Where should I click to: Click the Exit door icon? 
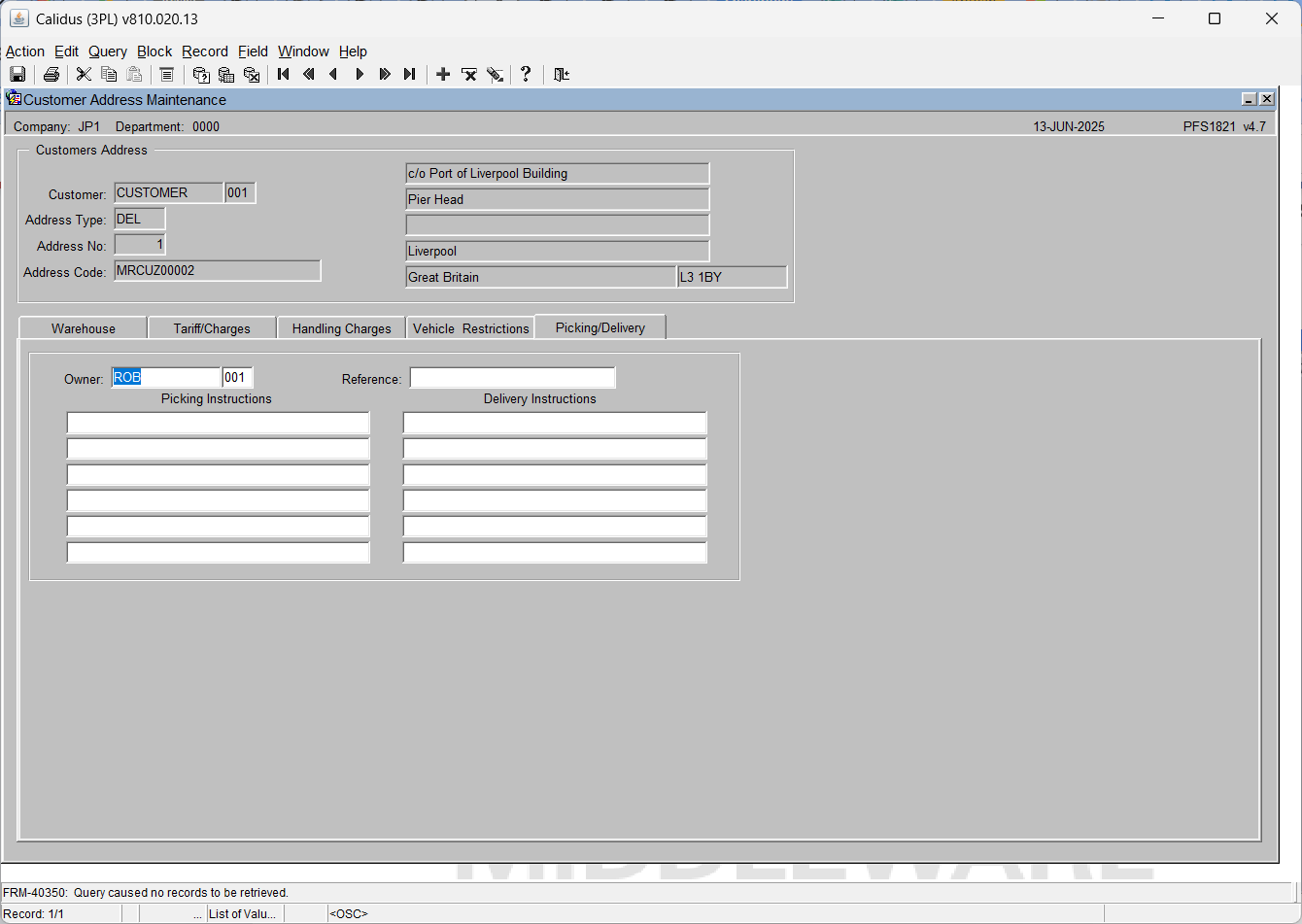tap(562, 75)
